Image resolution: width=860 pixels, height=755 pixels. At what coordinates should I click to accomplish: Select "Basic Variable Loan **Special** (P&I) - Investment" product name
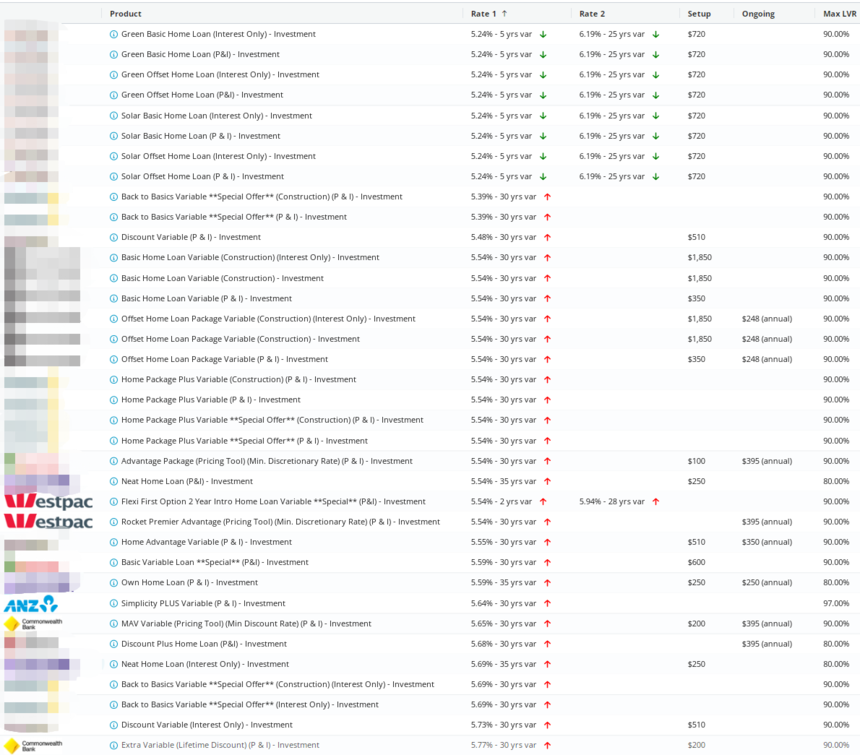click(x=214, y=563)
